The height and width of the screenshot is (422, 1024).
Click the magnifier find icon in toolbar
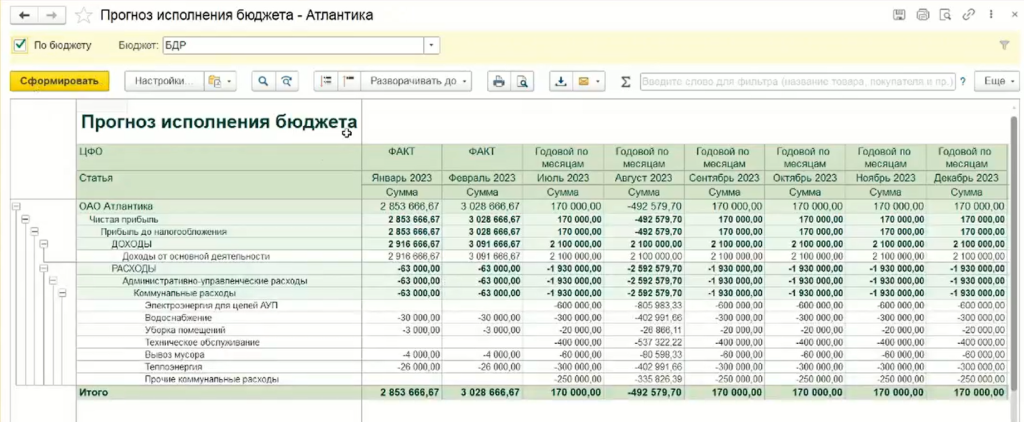point(264,81)
